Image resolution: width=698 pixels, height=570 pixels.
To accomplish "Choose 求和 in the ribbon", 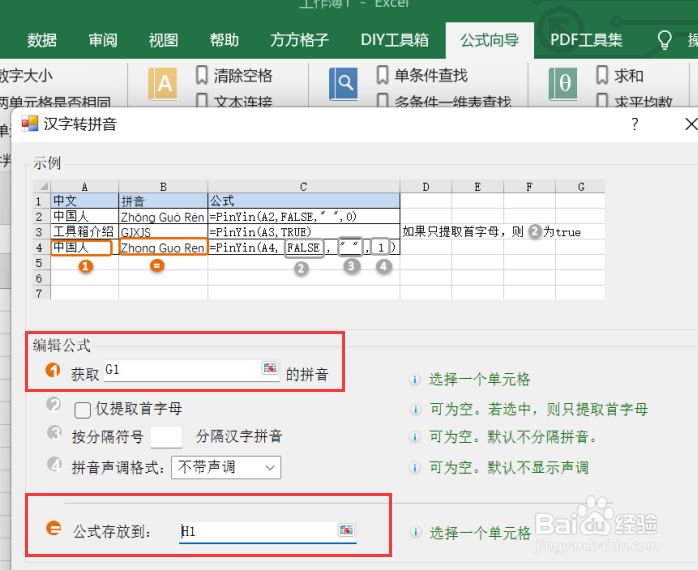I will coord(629,76).
